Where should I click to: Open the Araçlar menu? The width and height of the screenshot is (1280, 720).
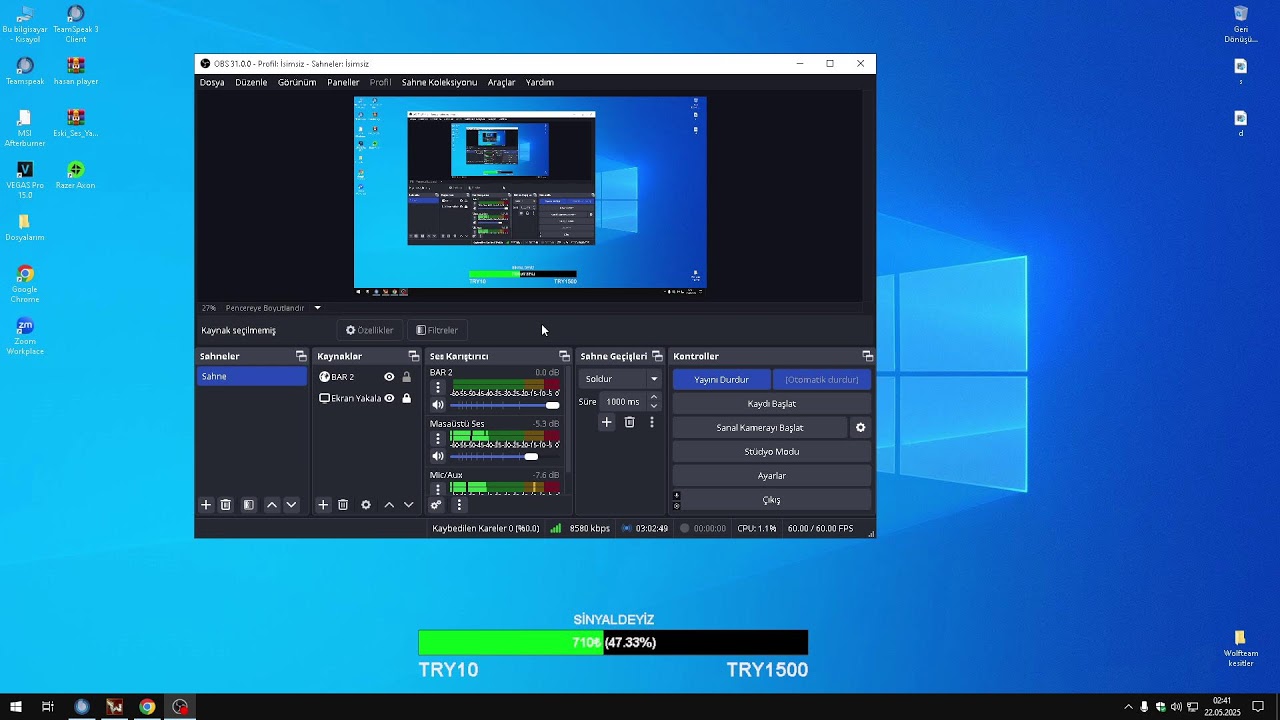coord(501,82)
